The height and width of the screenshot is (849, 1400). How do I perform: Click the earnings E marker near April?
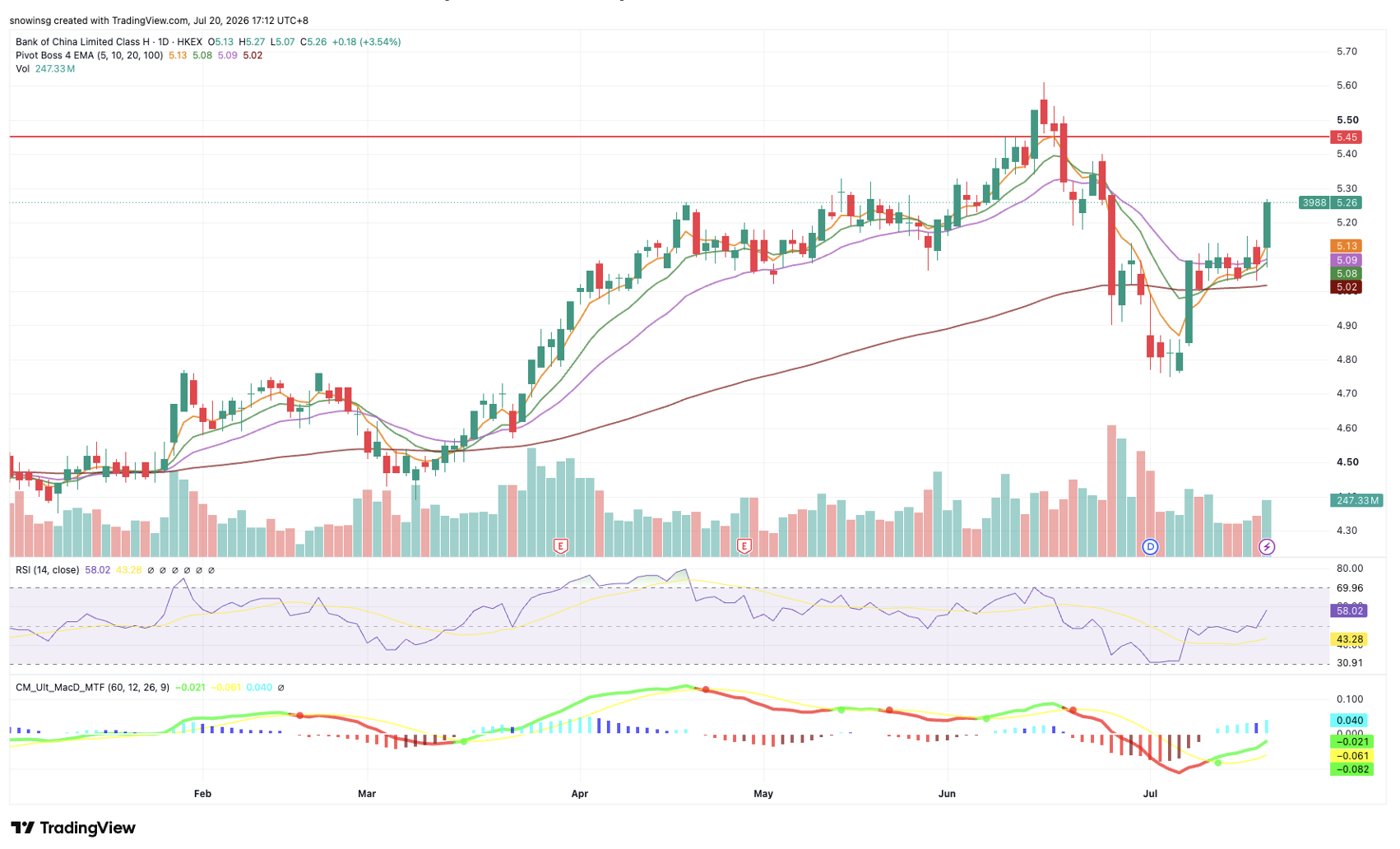(560, 545)
